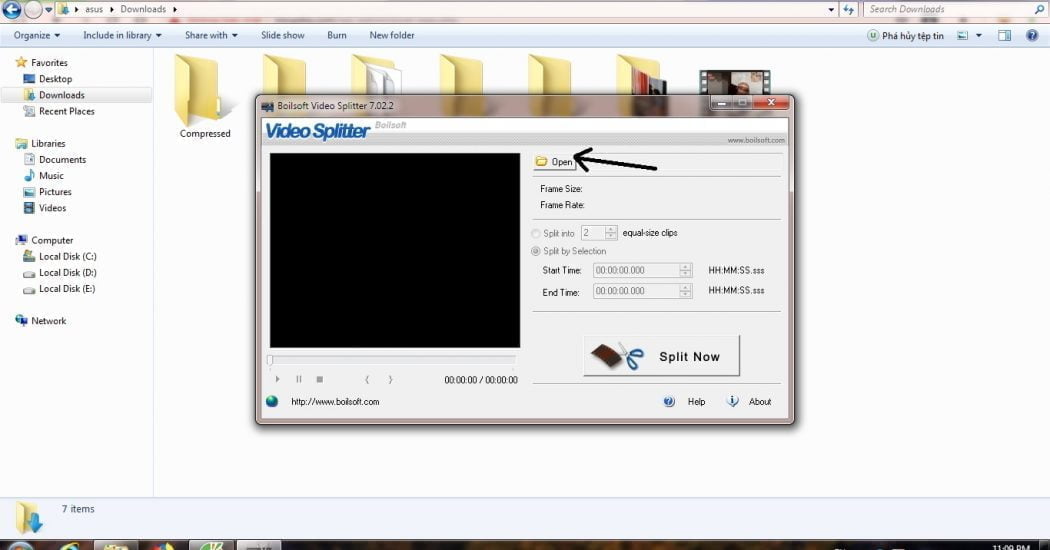This screenshot has height=550, width=1050.
Task: Open the About dialog
Action: (x=759, y=401)
